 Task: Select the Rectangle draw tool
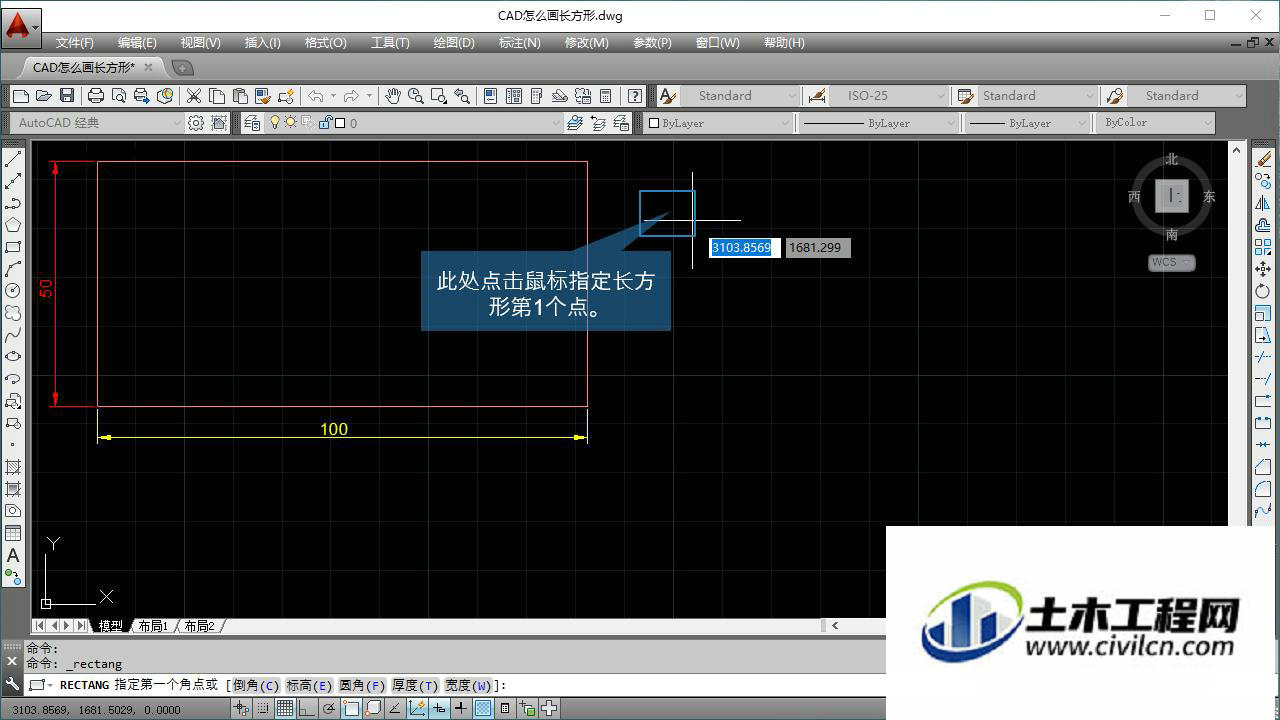(13, 247)
